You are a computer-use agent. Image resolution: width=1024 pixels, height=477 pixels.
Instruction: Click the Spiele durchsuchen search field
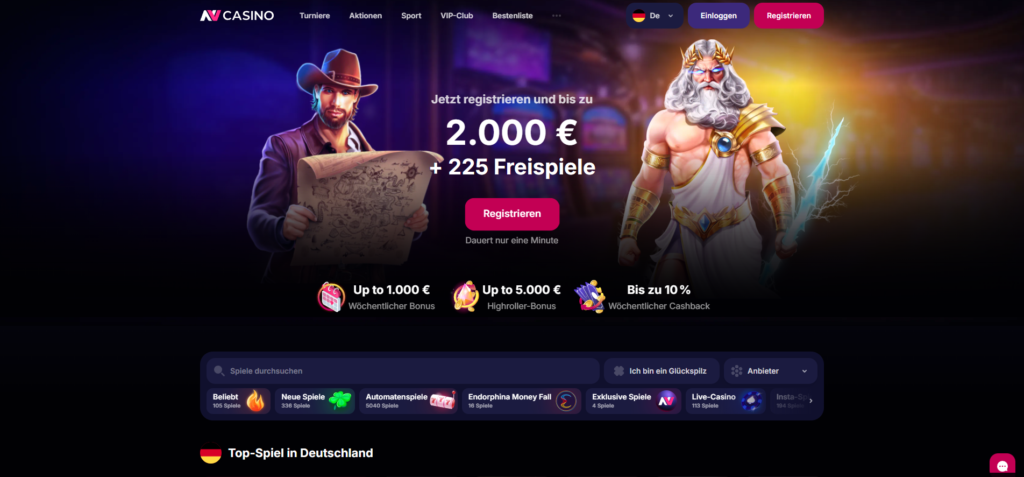pyautogui.click(x=403, y=370)
